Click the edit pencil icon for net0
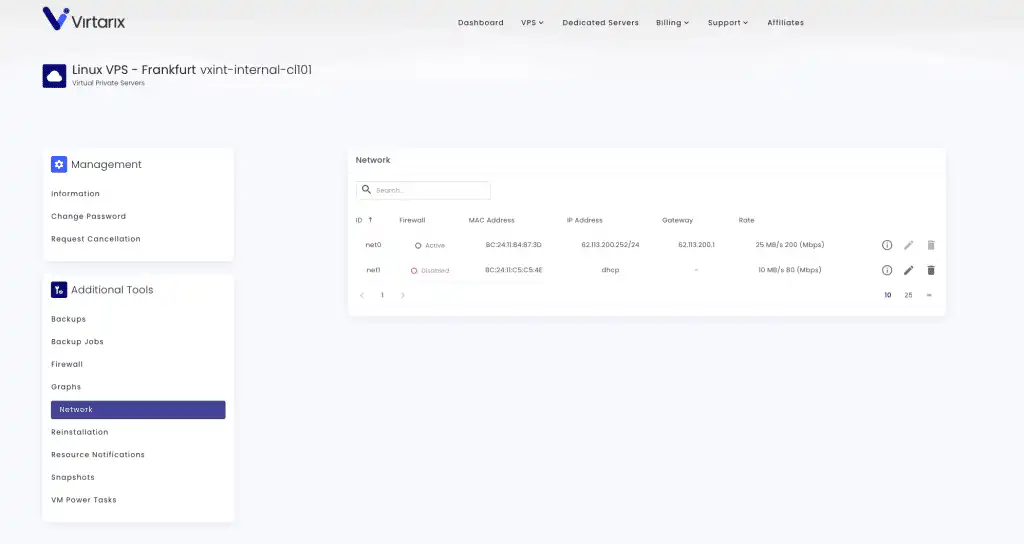1024x544 pixels. (908, 245)
